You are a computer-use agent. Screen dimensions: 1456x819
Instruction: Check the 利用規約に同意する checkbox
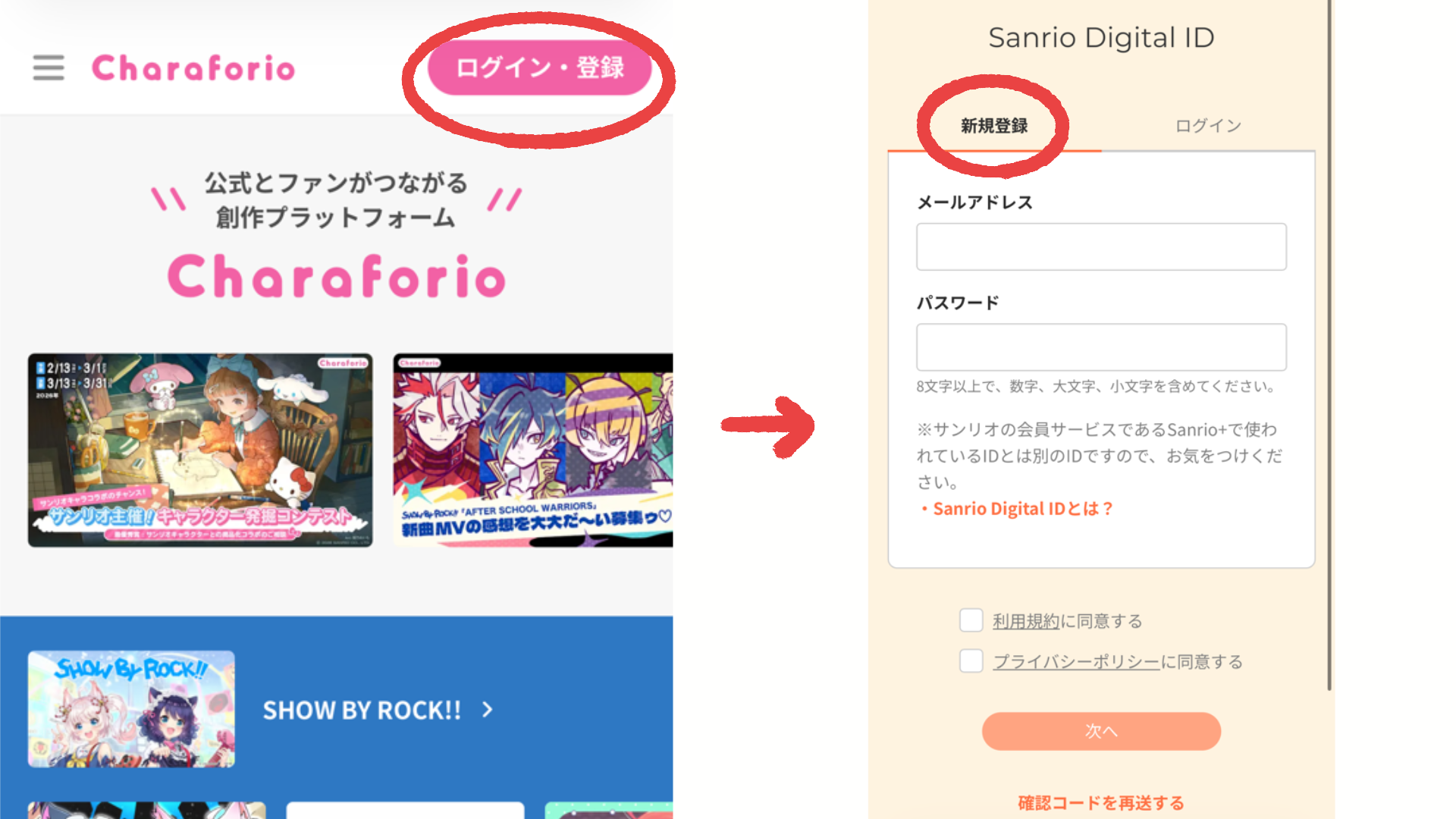pos(971,620)
